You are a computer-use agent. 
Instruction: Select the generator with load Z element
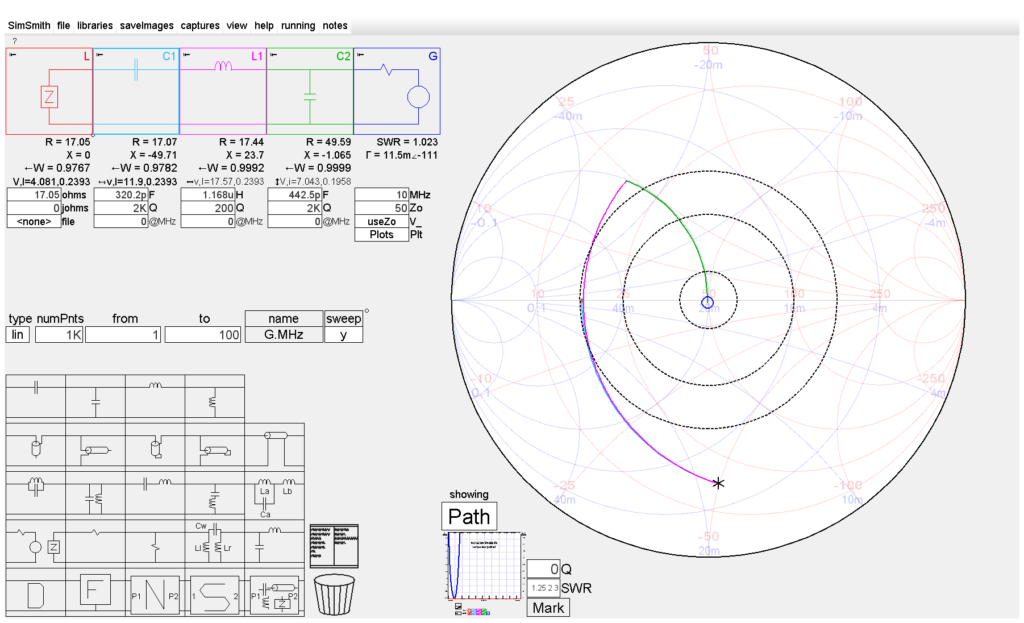[36, 543]
